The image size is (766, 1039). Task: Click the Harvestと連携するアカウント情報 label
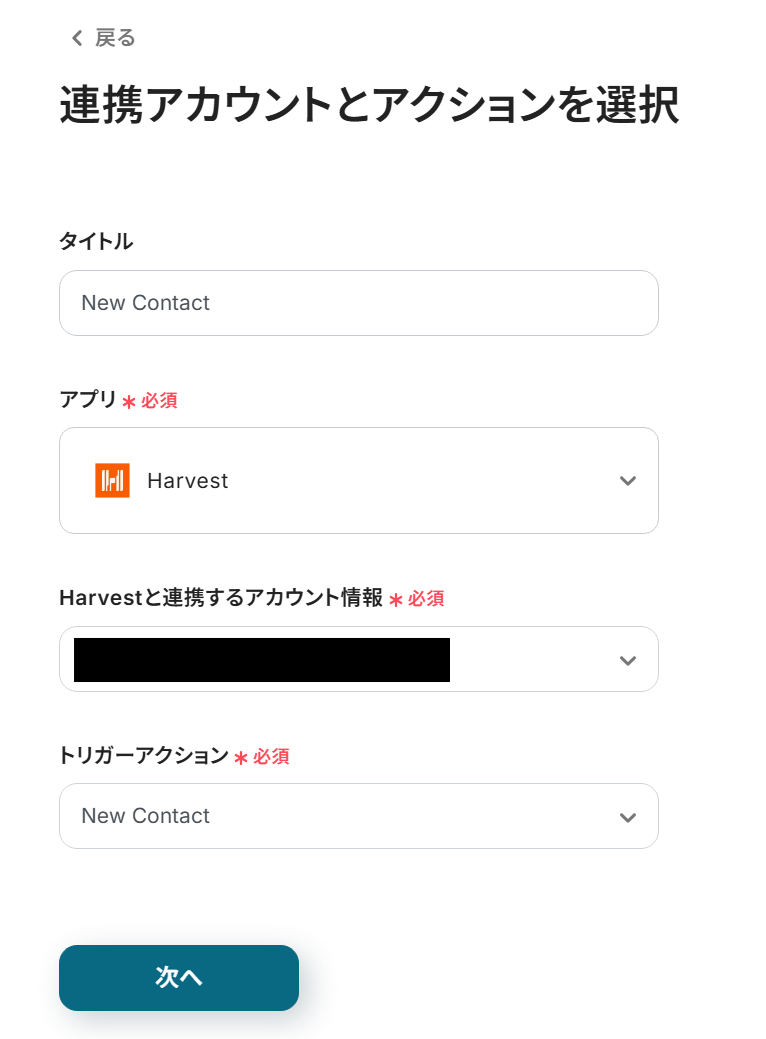220,597
